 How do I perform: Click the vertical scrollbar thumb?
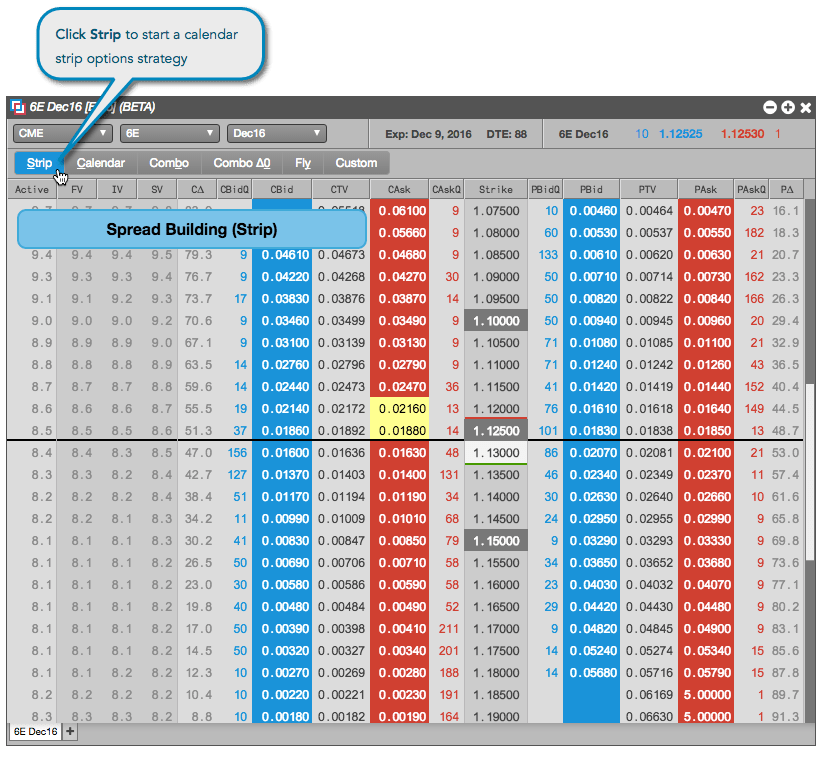tap(810, 472)
